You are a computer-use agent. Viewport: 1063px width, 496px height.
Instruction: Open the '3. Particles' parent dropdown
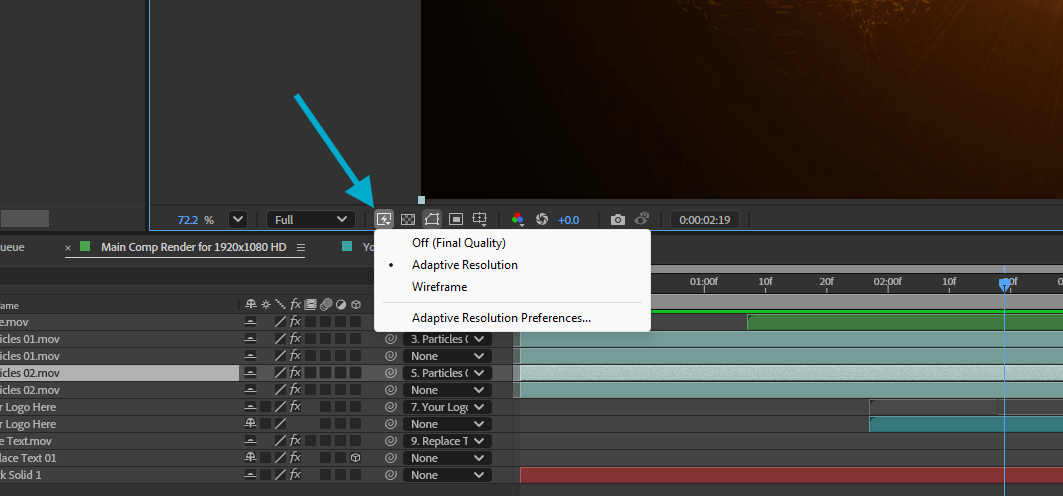coord(447,339)
